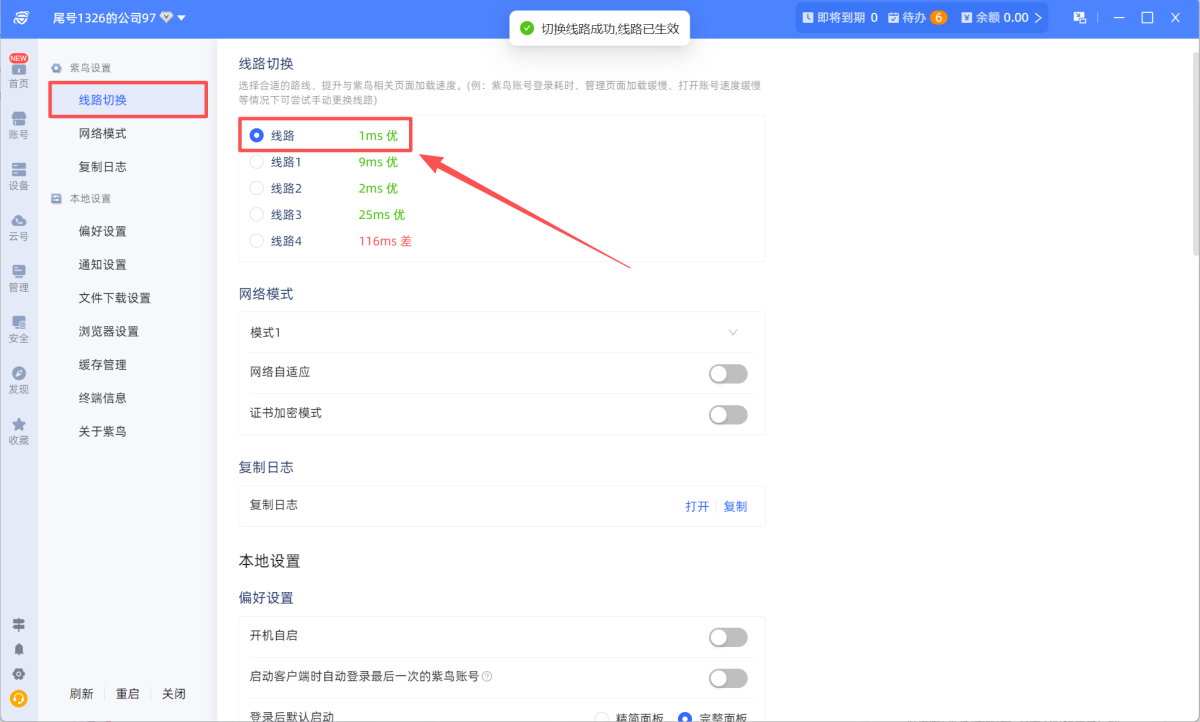Open the 云号 cloud section
1200x722 pixels.
click(18, 227)
